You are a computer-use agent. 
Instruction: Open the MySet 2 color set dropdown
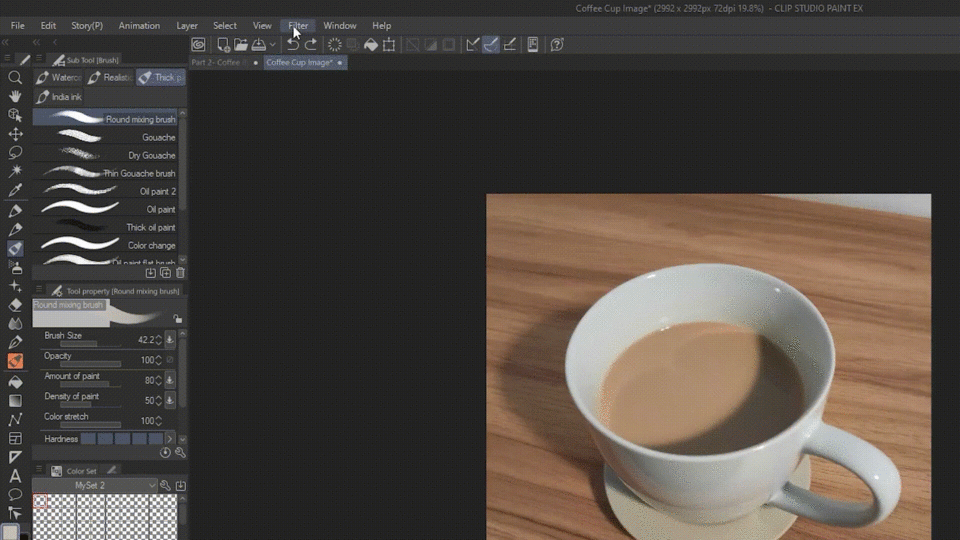click(x=152, y=486)
